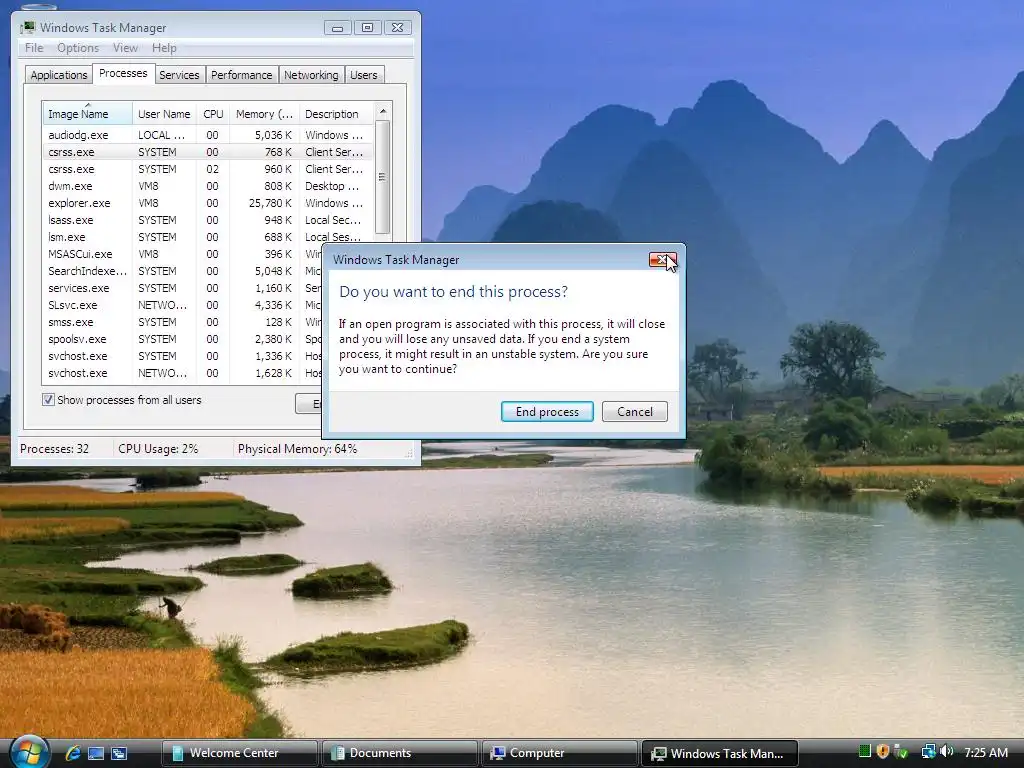
Task: Select the spoolsv.exe process
Action: click(182, 339)
